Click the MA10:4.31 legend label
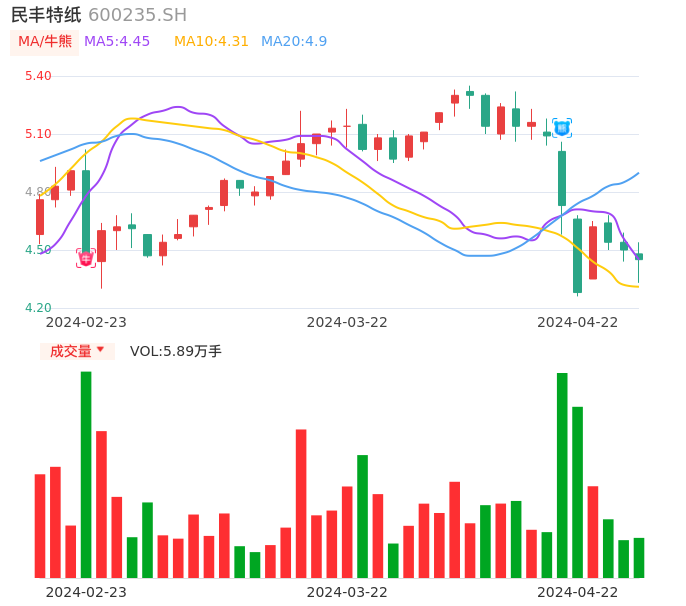This screenshot has height=606, width=686. point(211,42)
